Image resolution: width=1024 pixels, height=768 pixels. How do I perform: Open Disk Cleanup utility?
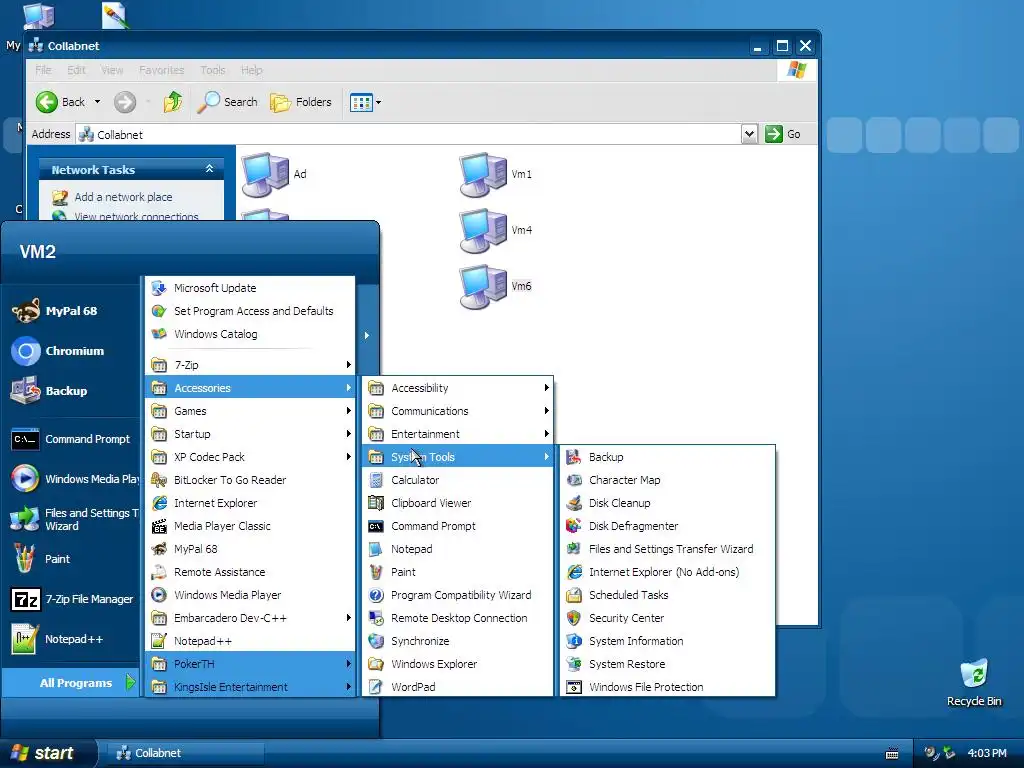click(667, 503)
